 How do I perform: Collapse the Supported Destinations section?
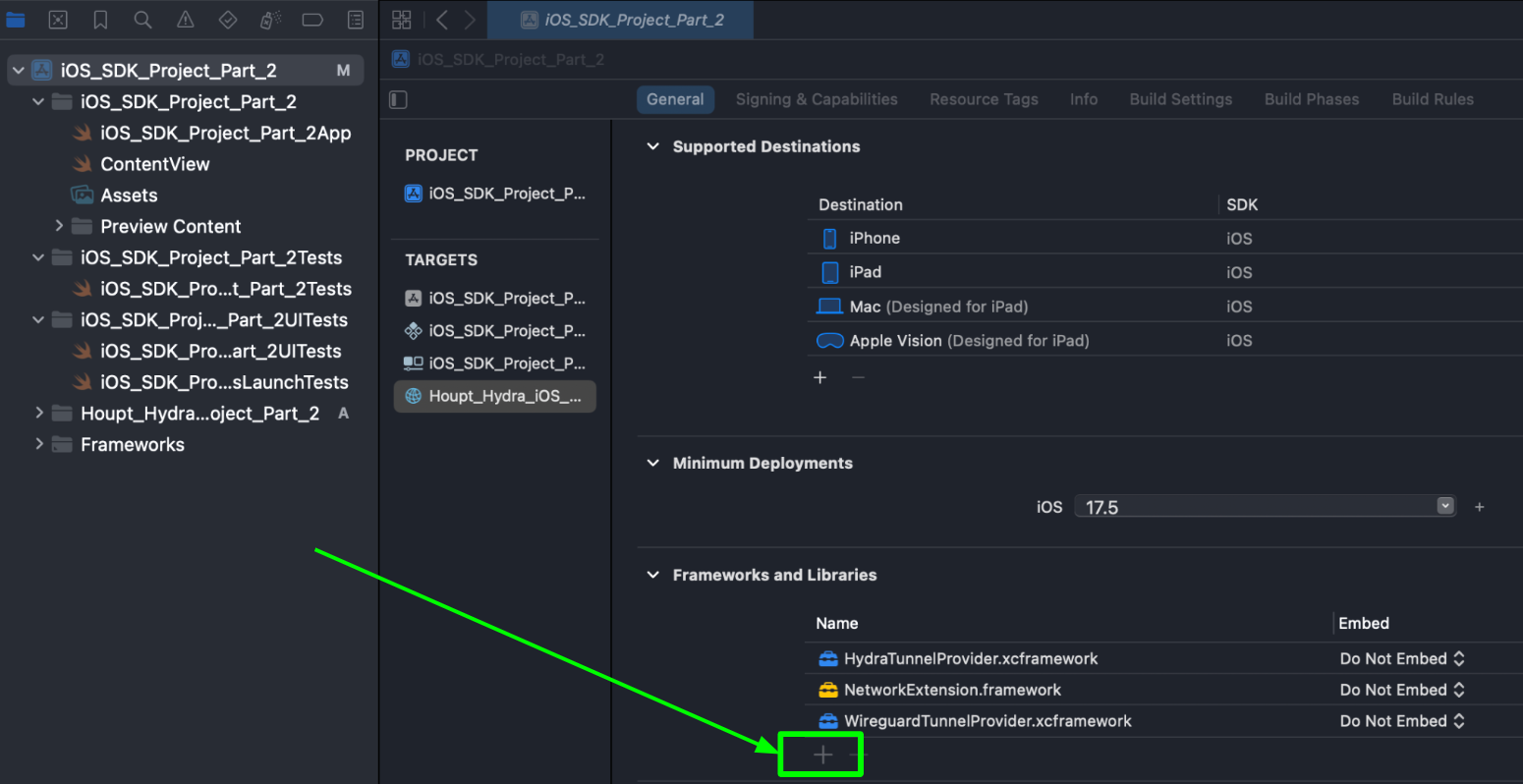pyautogui.click(x=652, y=146)
